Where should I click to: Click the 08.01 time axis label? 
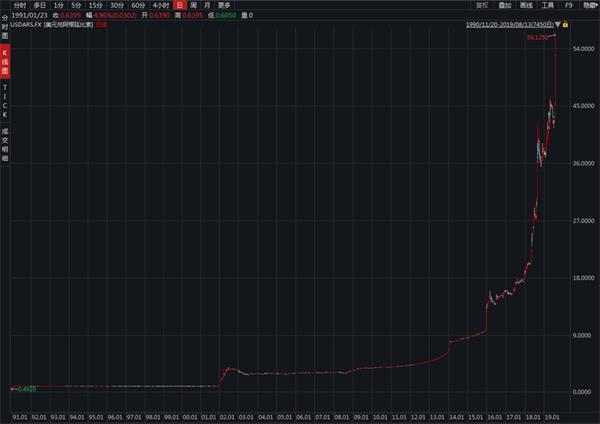(342, 417)
